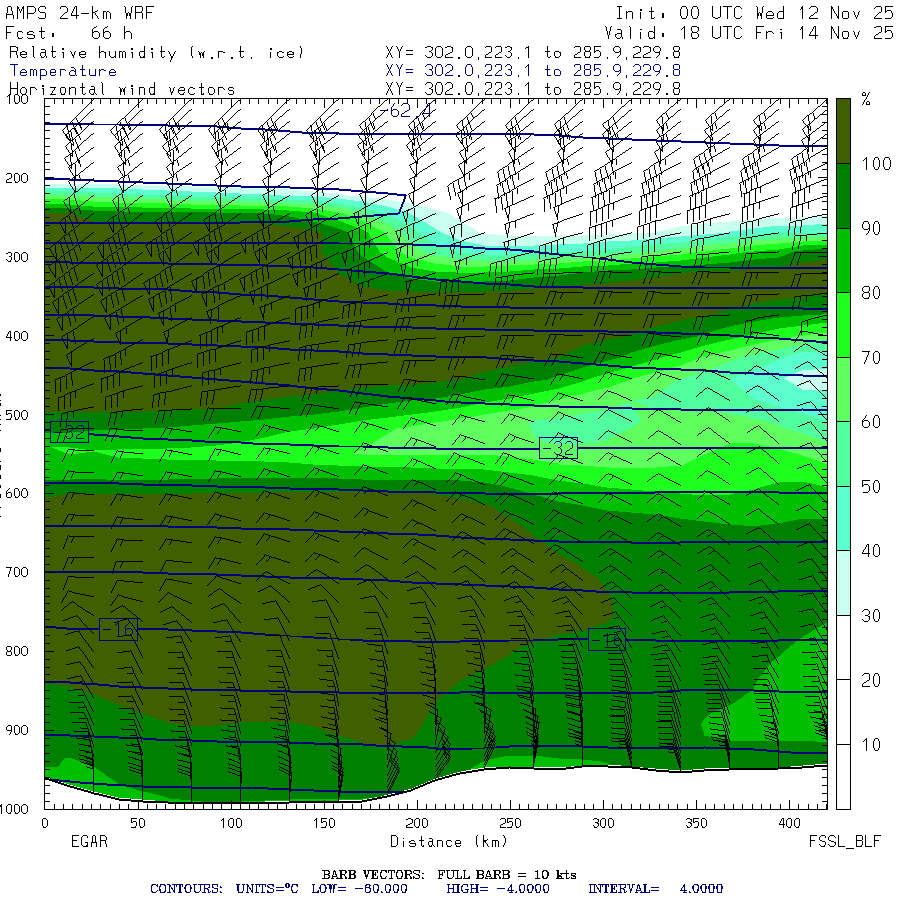
Task: Click the "AMPS 24-km WRF" title text
Action: (x=79, y=13)
